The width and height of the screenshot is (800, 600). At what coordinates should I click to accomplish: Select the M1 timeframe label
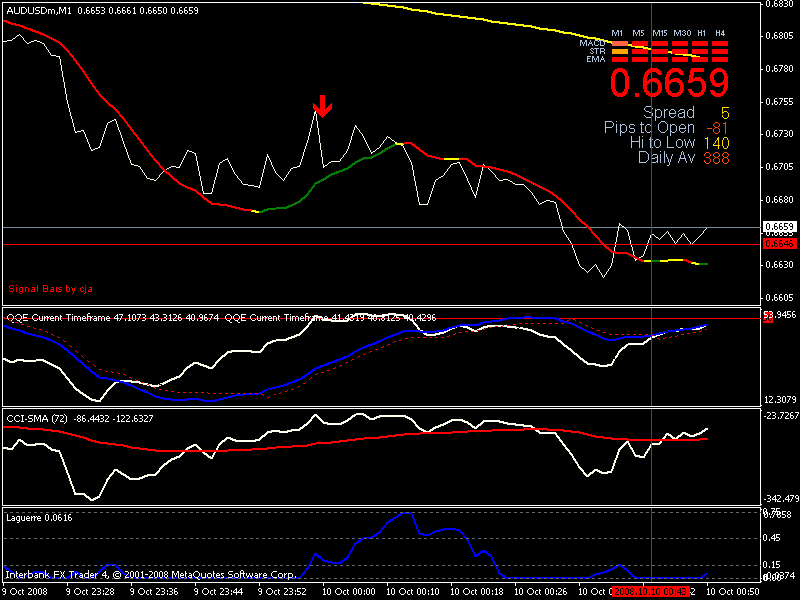[x=618, y=34]
